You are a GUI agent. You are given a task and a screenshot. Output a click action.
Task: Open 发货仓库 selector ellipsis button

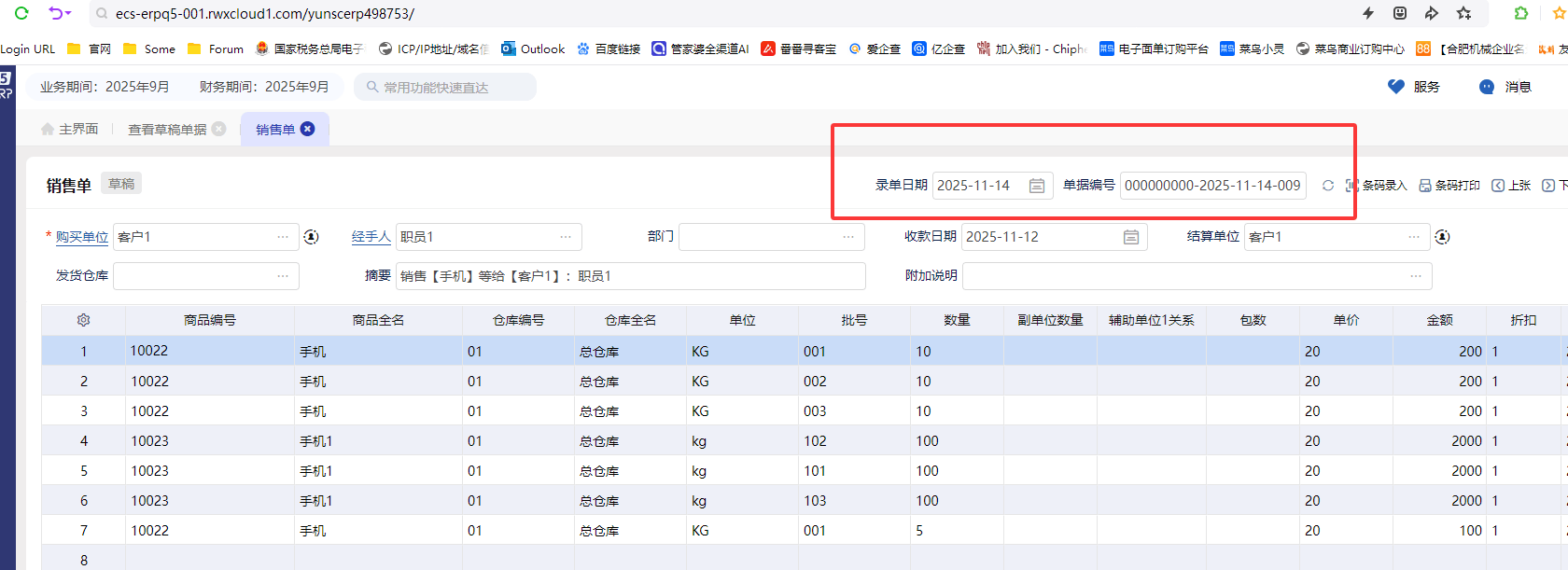click(x=283, y=276)
